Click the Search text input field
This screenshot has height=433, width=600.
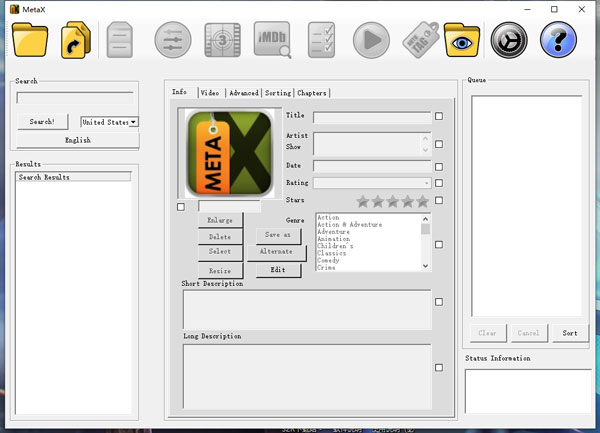coord(75,98)
